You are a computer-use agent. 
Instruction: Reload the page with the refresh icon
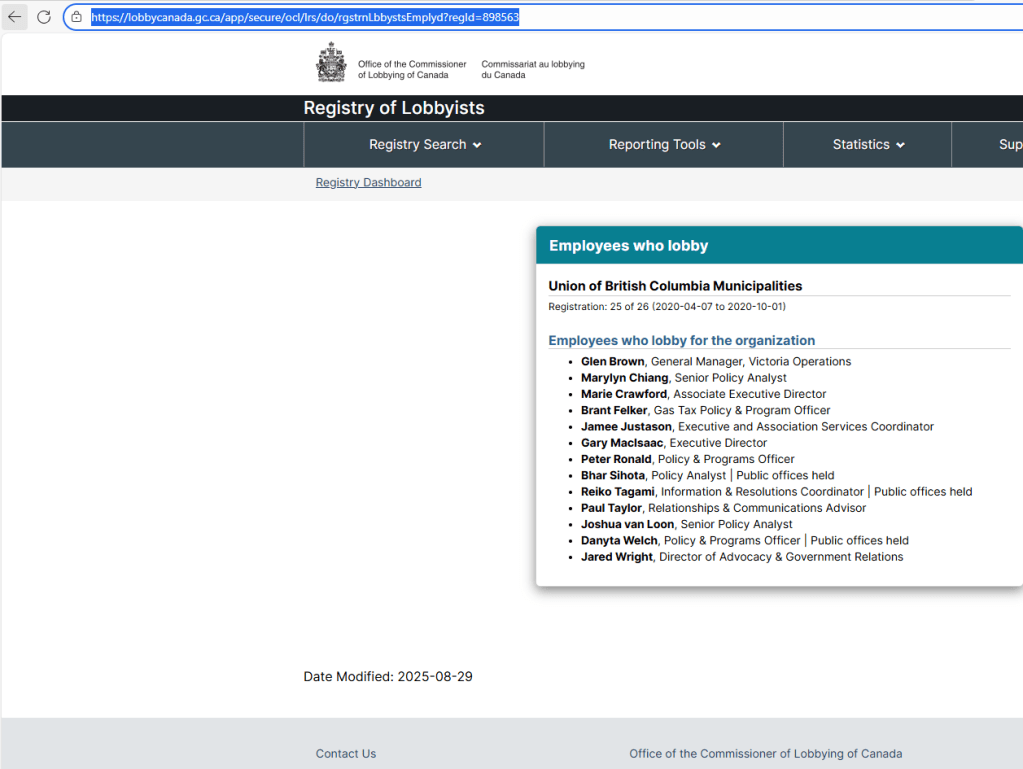[43, 17]
